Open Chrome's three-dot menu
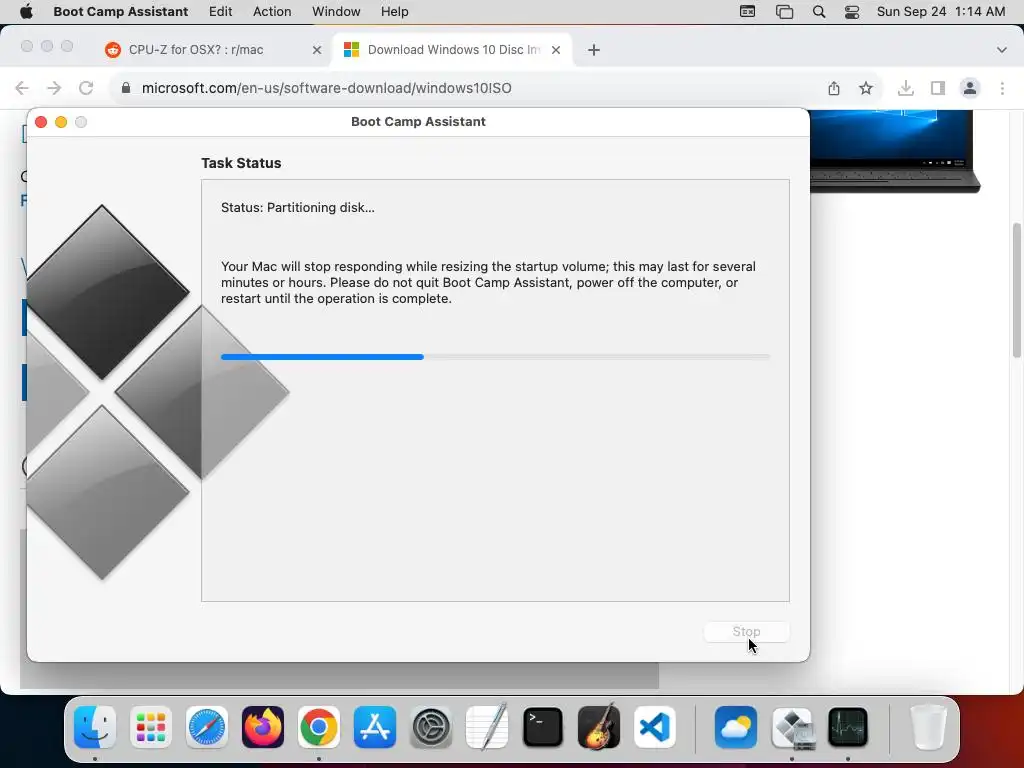 [1002, 88]
